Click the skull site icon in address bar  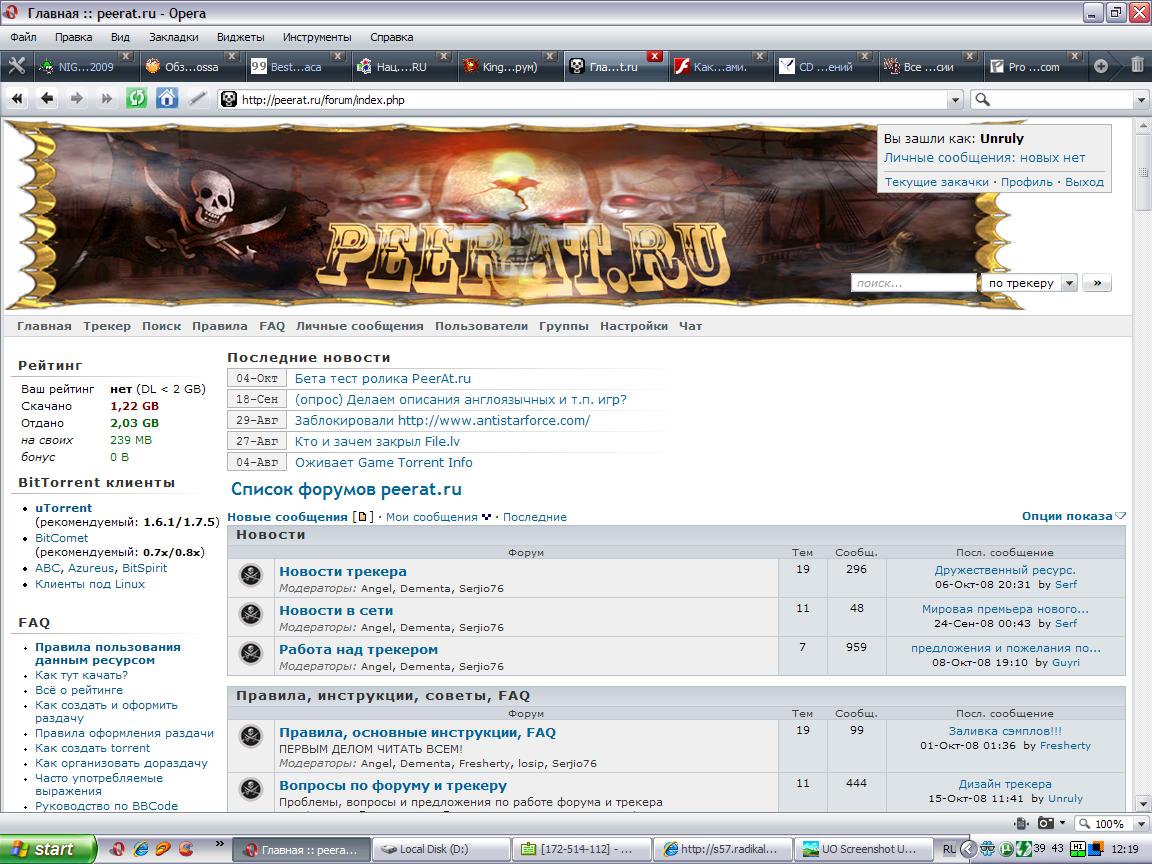point(229,99)
